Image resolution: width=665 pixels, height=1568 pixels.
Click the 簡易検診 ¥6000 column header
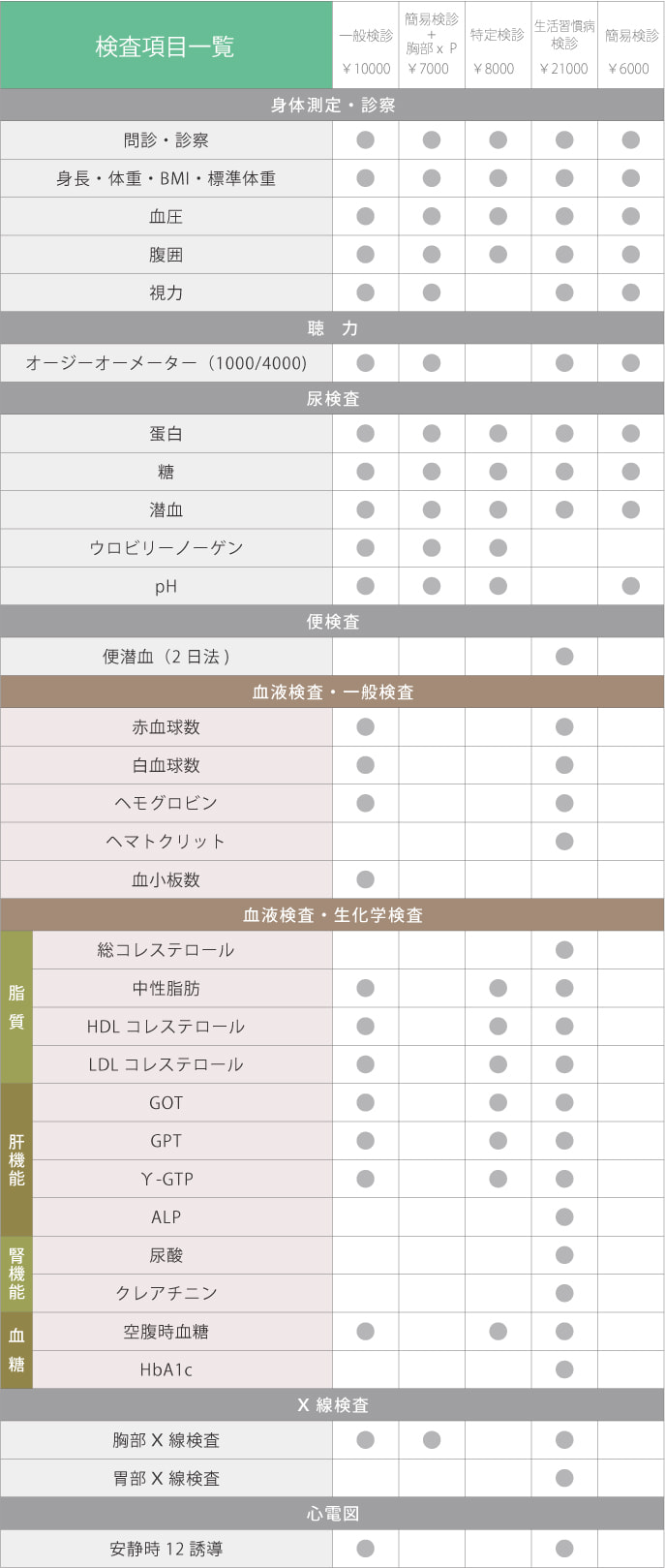coord(631,46)
